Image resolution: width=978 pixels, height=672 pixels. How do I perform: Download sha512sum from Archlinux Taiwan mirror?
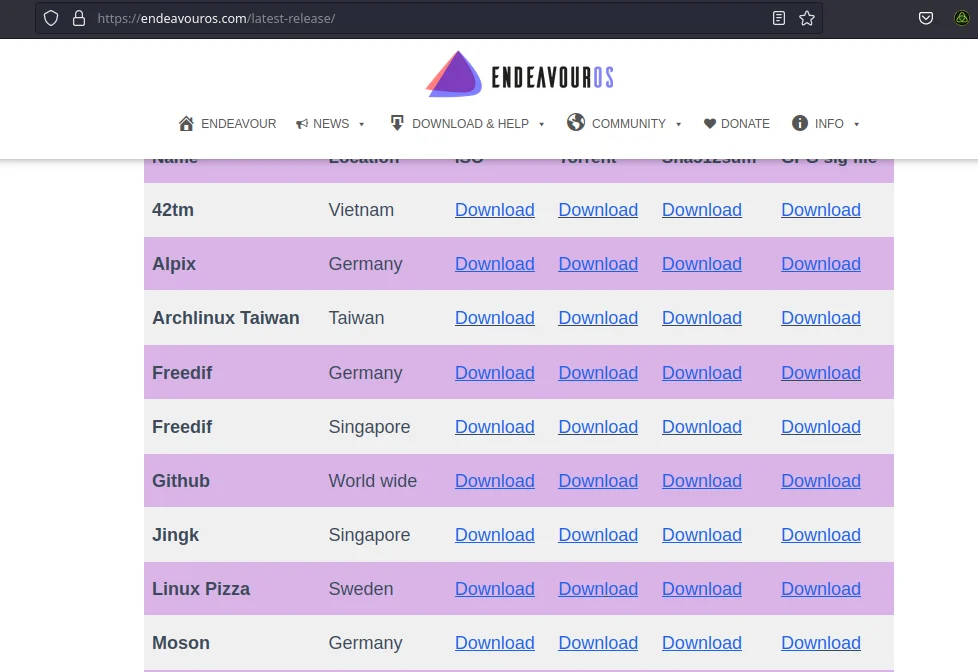tap(702, 318)
